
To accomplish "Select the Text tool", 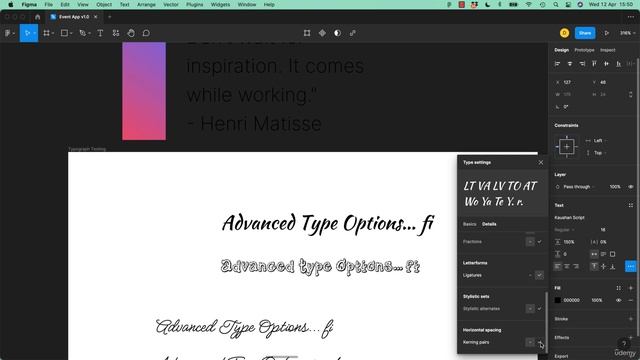I will coord(100,33).
